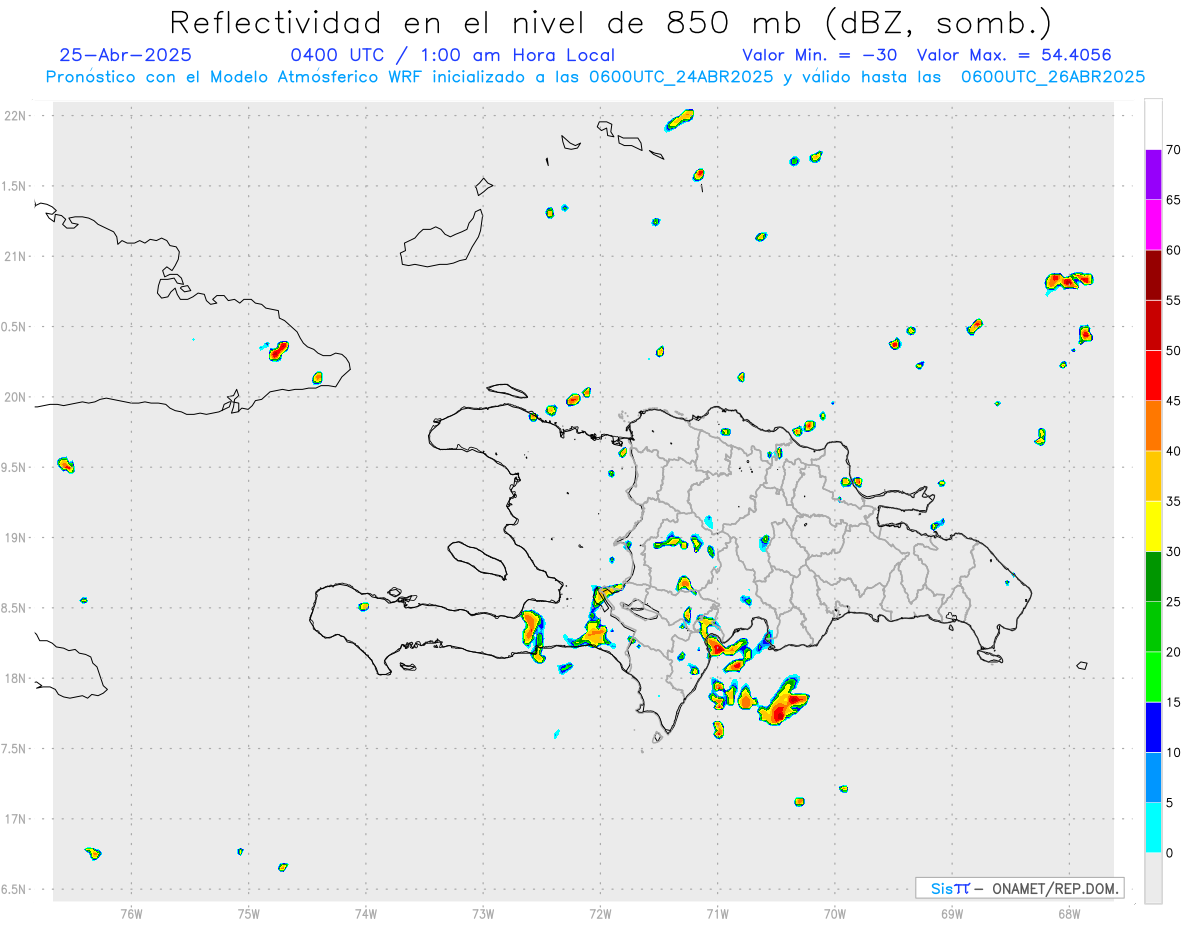Click the '60' value on the color scale
This screenshot has width=1200, height=927.
point(1173,250)
